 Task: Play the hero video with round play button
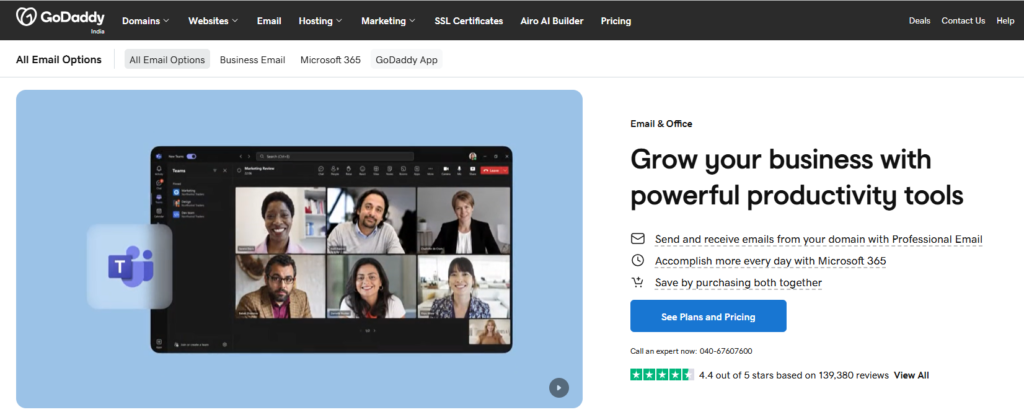tap(558, 388)
